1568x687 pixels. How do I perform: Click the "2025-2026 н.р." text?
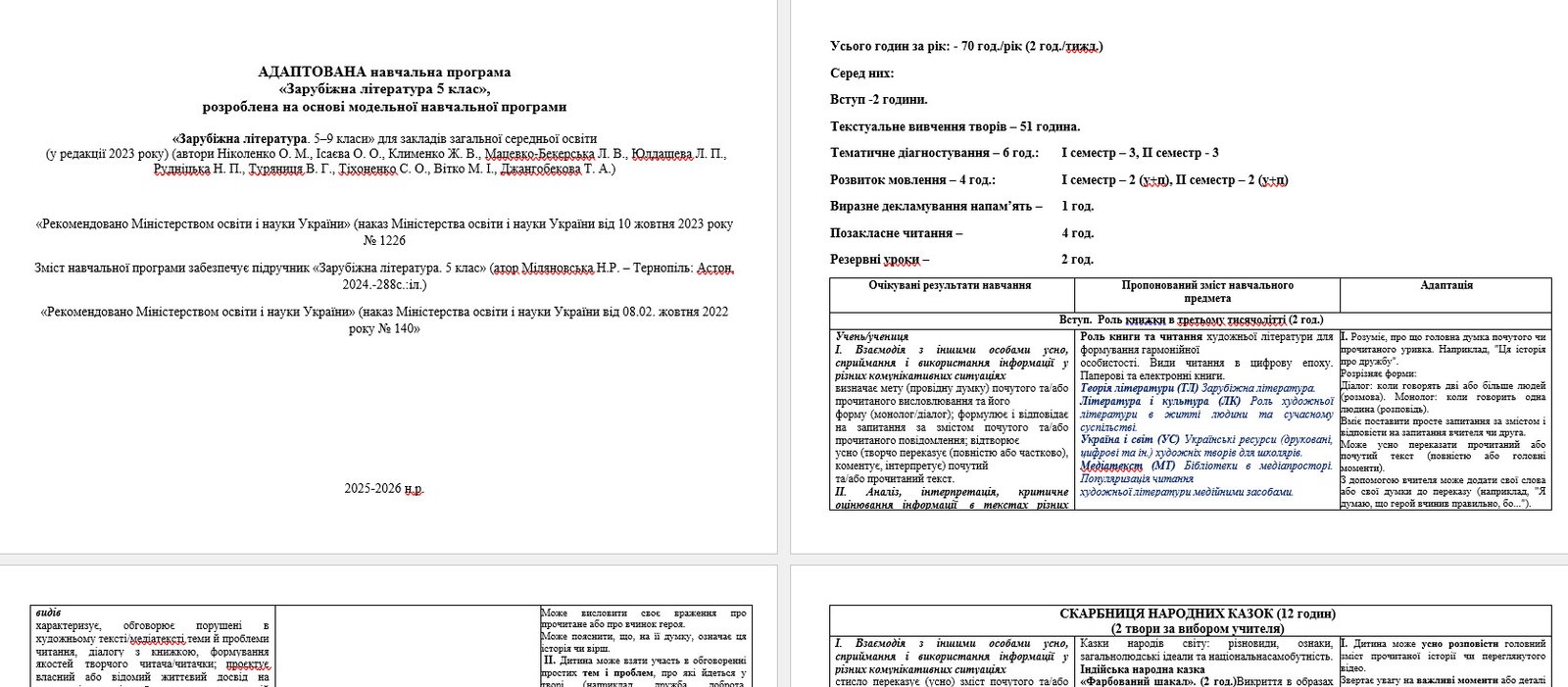coord(384,488)
